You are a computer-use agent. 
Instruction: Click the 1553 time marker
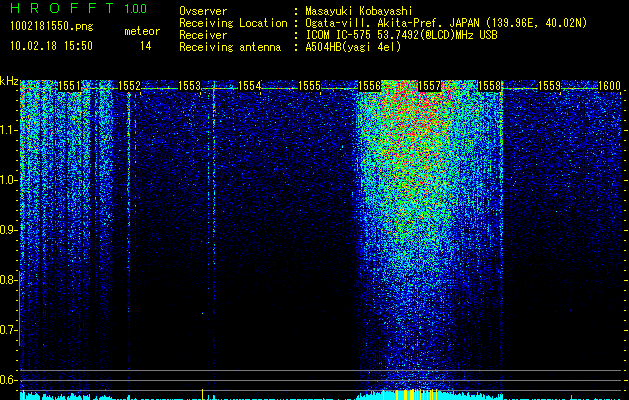pos(189,86)
